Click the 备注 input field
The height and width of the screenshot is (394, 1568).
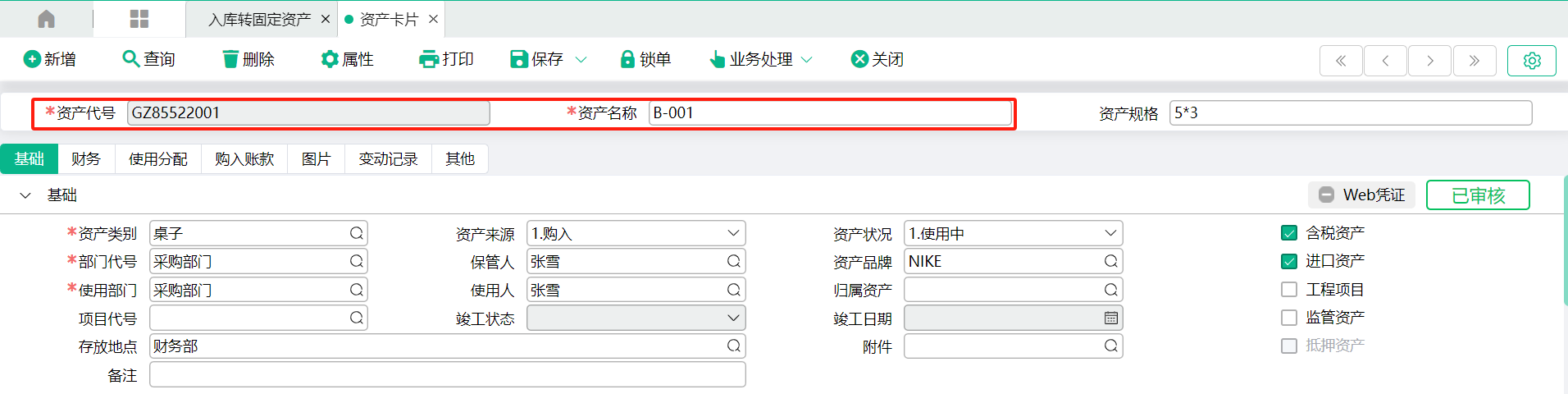448,375
